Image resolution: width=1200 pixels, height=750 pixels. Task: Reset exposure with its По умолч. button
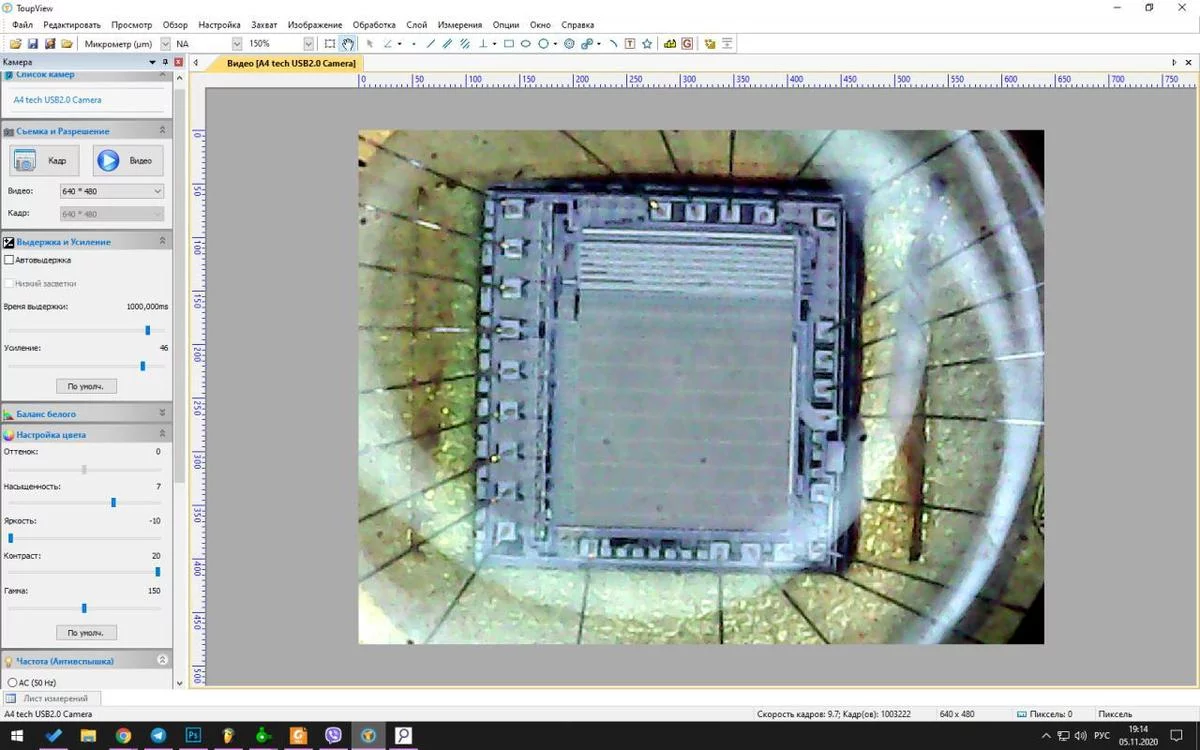pyautogui.click(x=86, y=386)
